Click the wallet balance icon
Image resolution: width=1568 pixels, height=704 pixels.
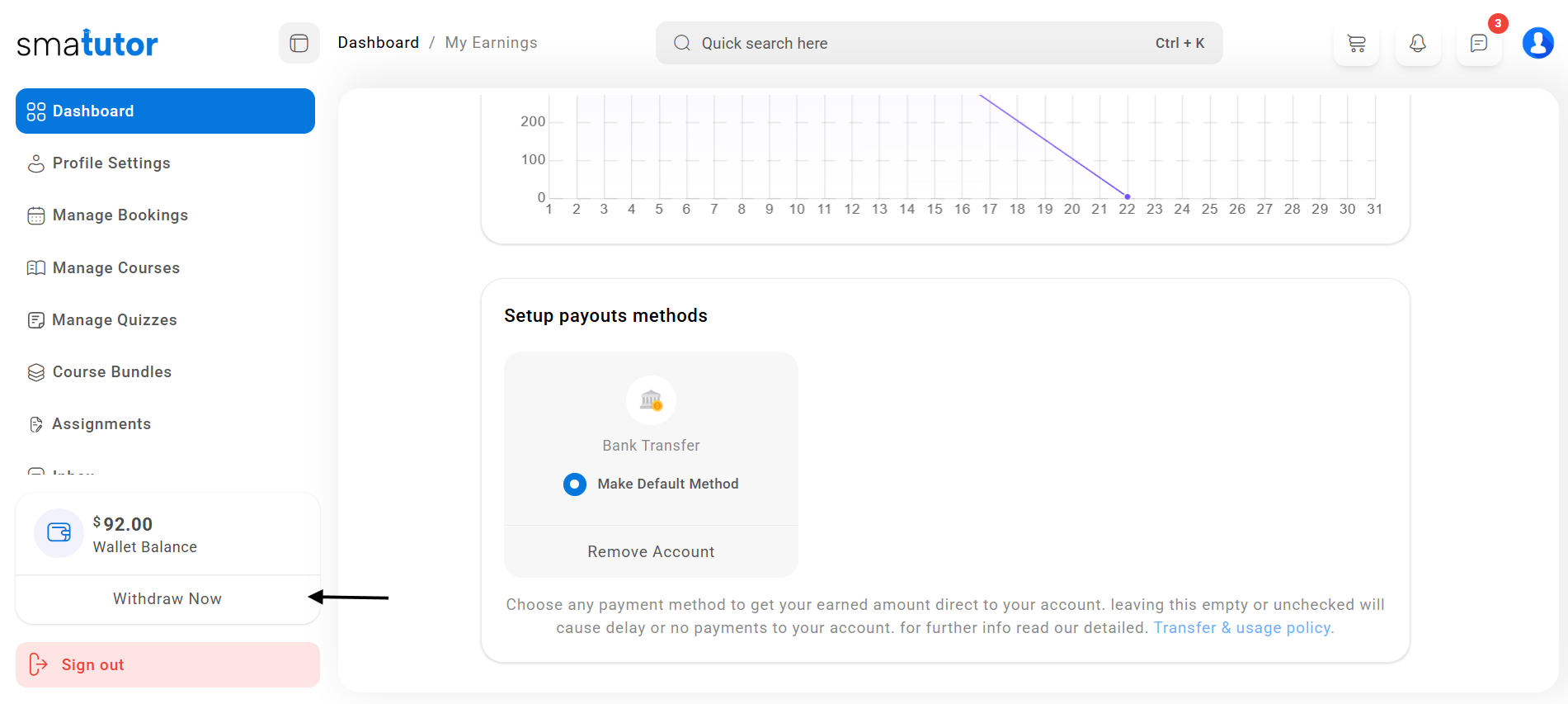pos(59,533)
